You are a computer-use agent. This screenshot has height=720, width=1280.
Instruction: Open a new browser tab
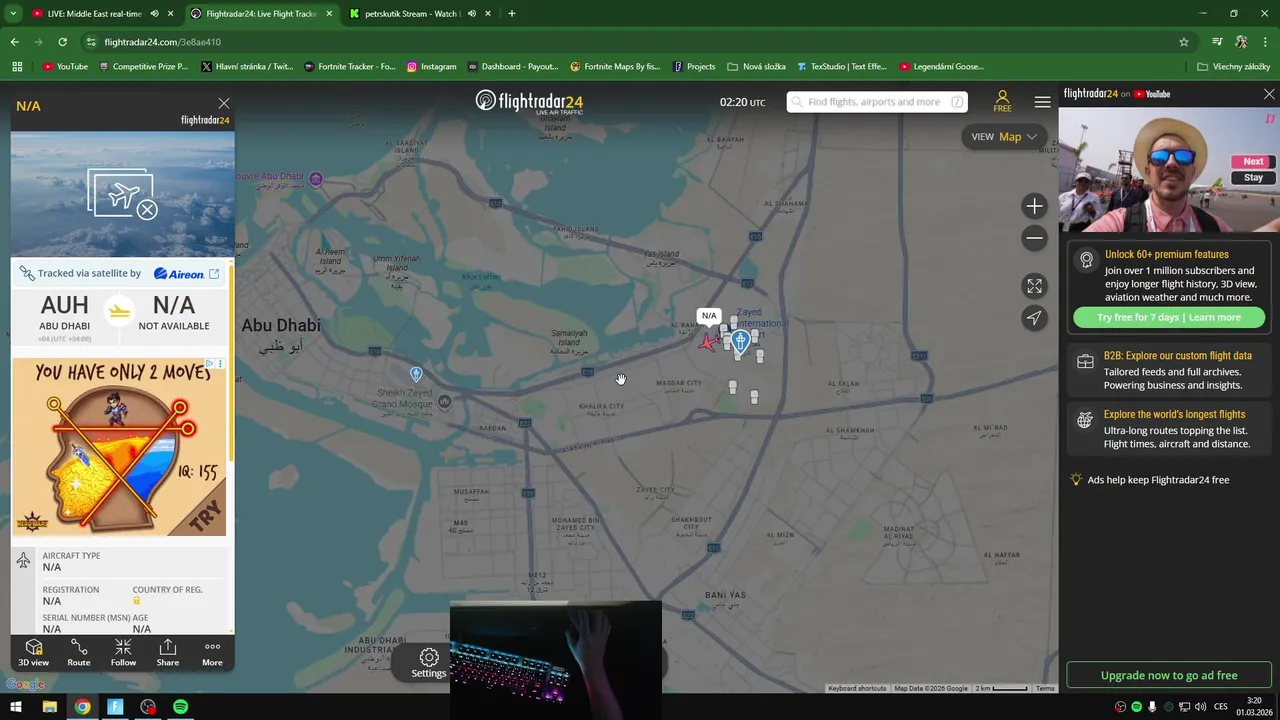[x=512, y=14]
